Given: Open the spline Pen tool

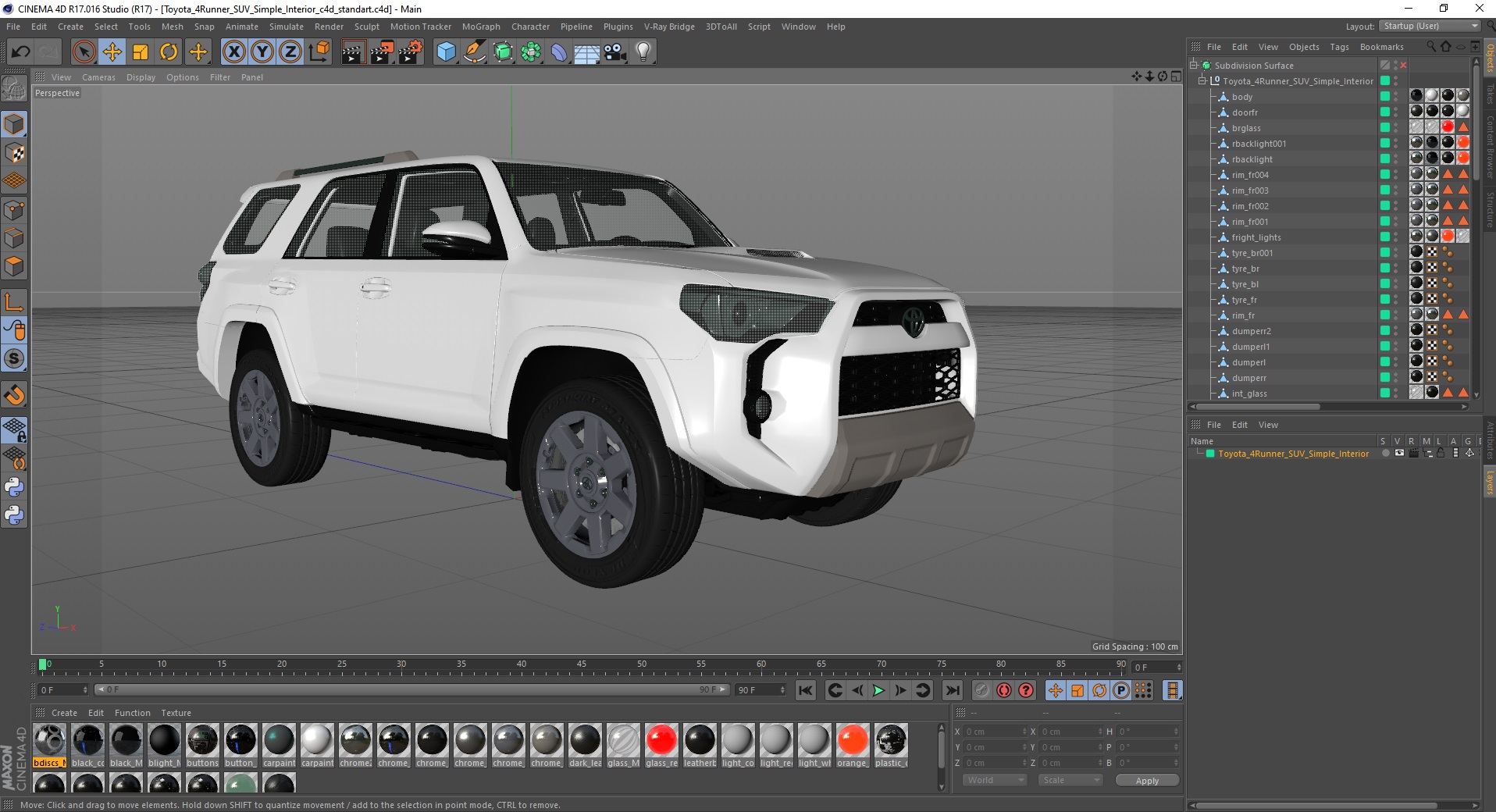Looking at the screenshot, I should click(475, 52).
